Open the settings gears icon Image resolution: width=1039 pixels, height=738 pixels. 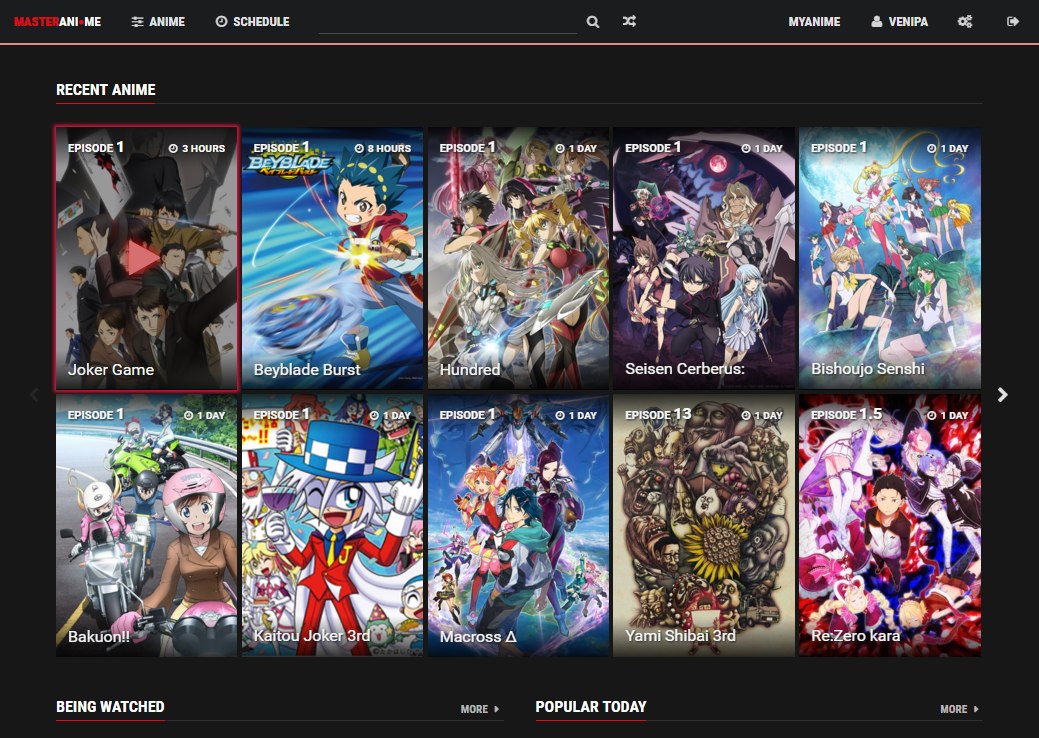coord(965,22)
